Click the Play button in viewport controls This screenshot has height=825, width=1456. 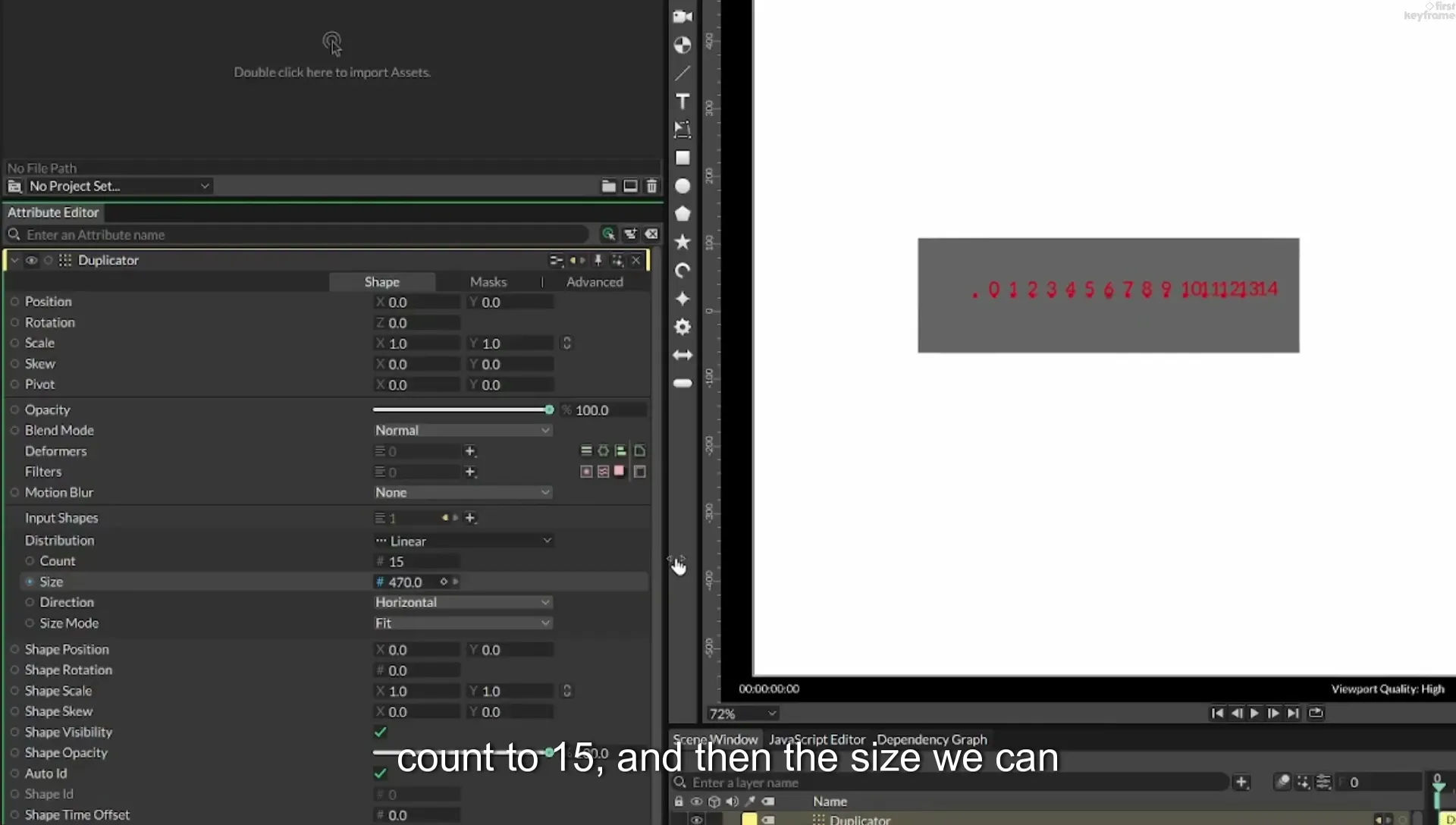click(x=1254, y=713)
